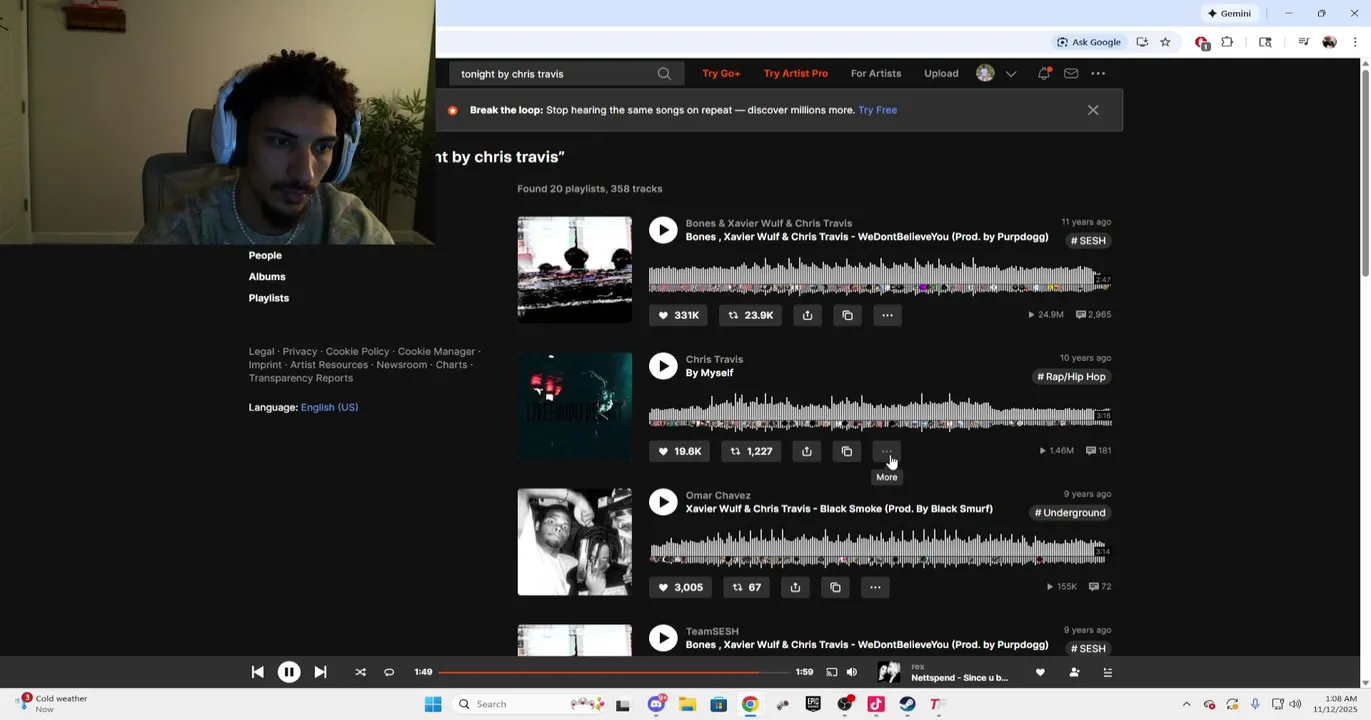The width and height of the screenshot is (1371, 720).
Task: Open More options for Black Smoke track
Action: (875, 587)
